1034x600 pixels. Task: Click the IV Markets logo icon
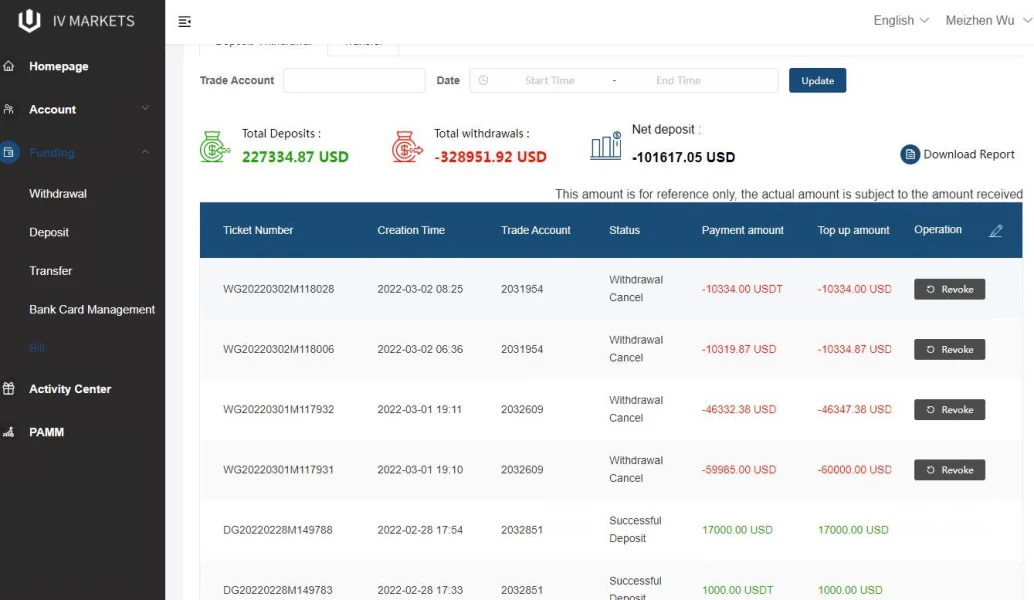coord(30,20)
